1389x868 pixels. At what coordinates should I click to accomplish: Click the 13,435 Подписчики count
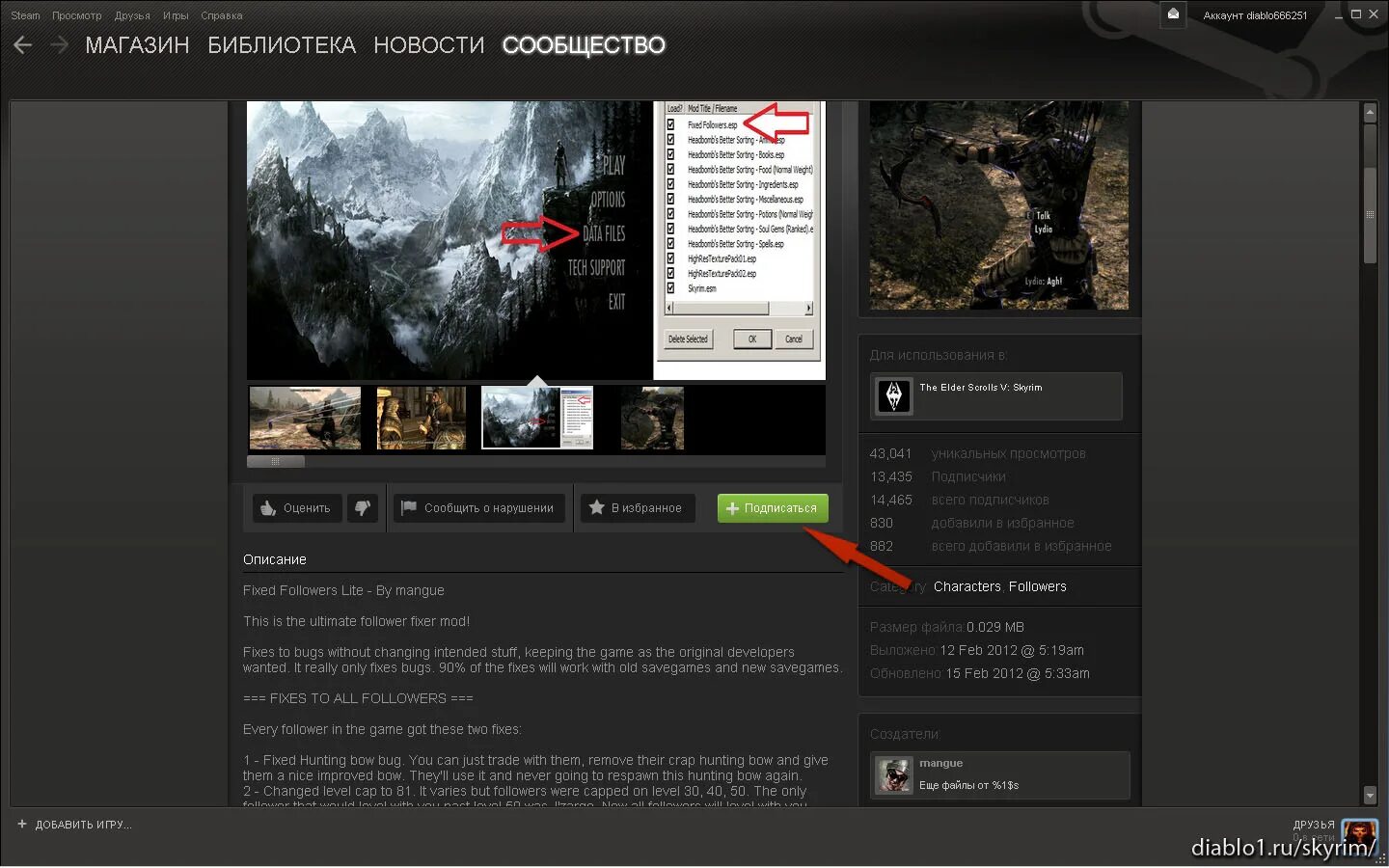pos(891,476)
